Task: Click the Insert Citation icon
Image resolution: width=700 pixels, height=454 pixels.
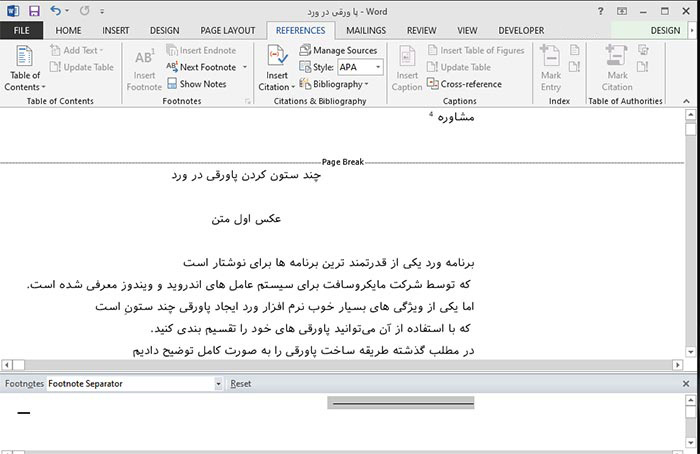Action: coord(276,70)
